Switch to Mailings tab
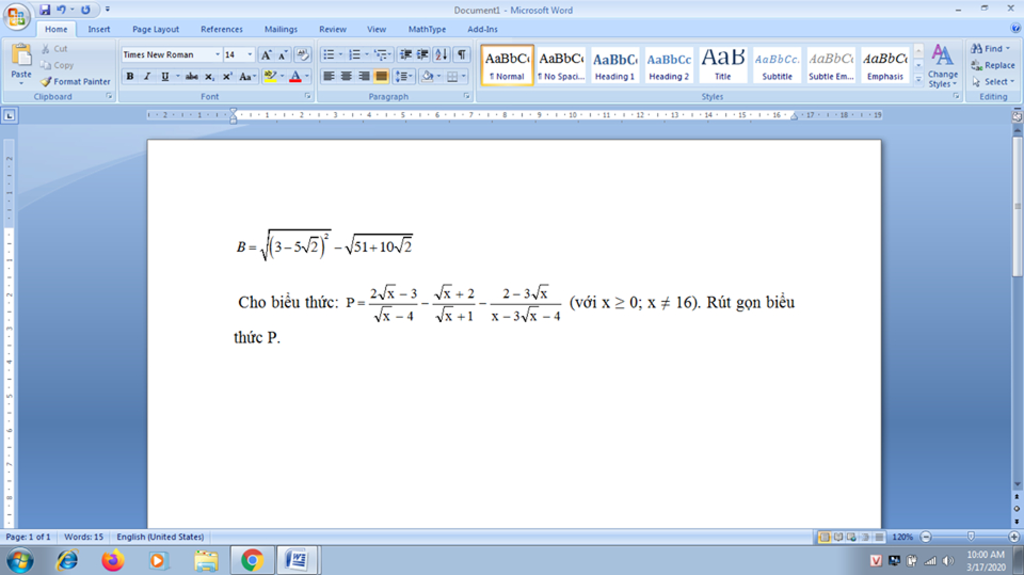The height and width of the screenshot is (575, 1024). pyautogui.click(x=281, y=29)
